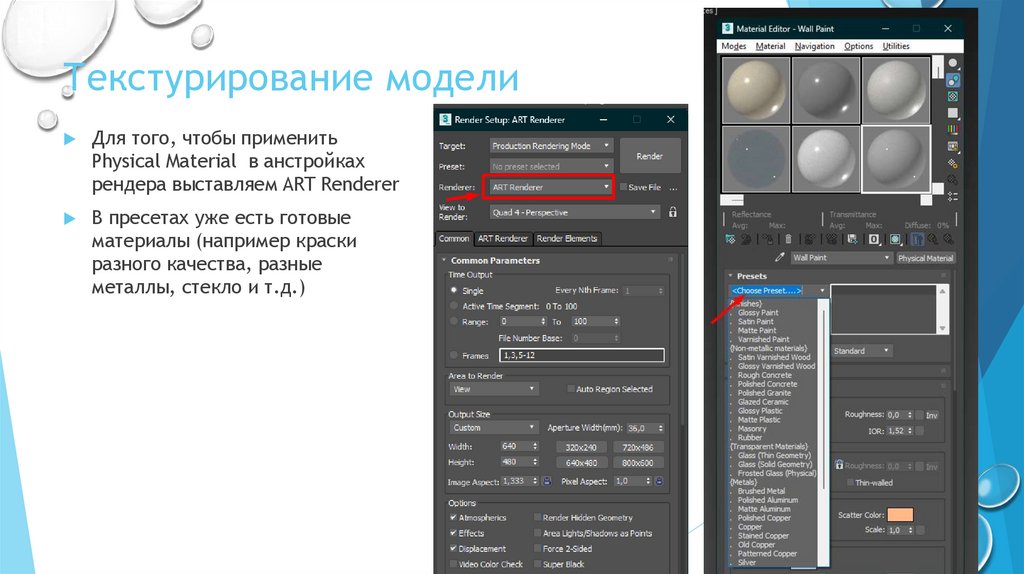
Task: Enable the Force 2-Sided checkbox
Action: (x=537, y=549)
